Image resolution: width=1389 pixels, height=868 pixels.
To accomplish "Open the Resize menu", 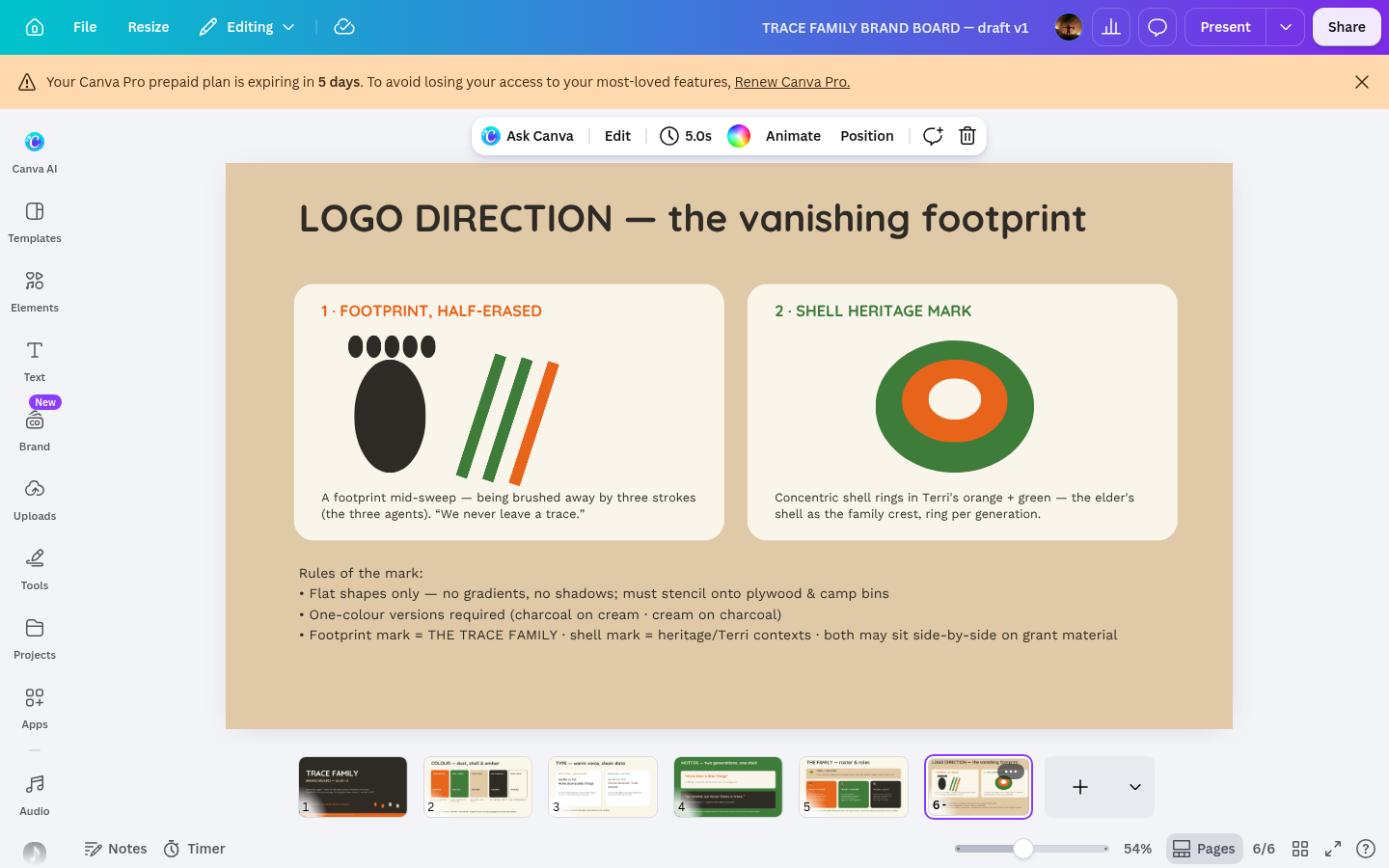I will pos(149,27).
